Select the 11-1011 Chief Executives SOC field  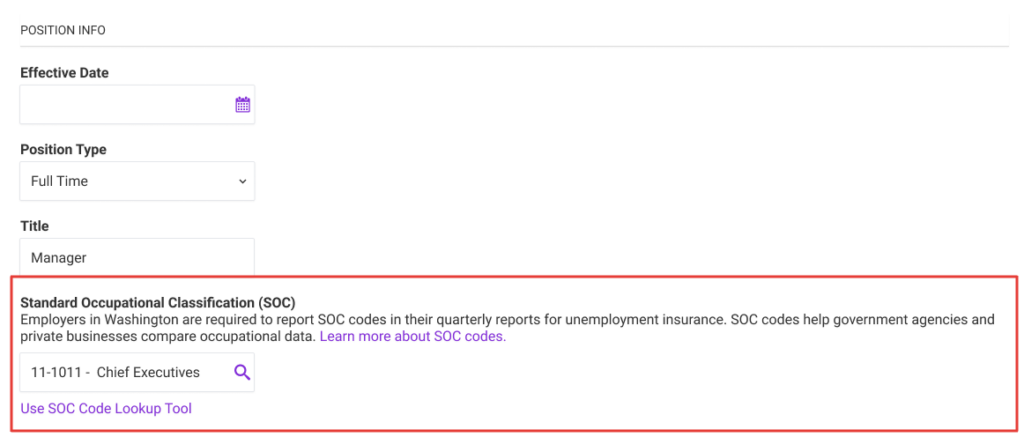(x=137, y=372)
